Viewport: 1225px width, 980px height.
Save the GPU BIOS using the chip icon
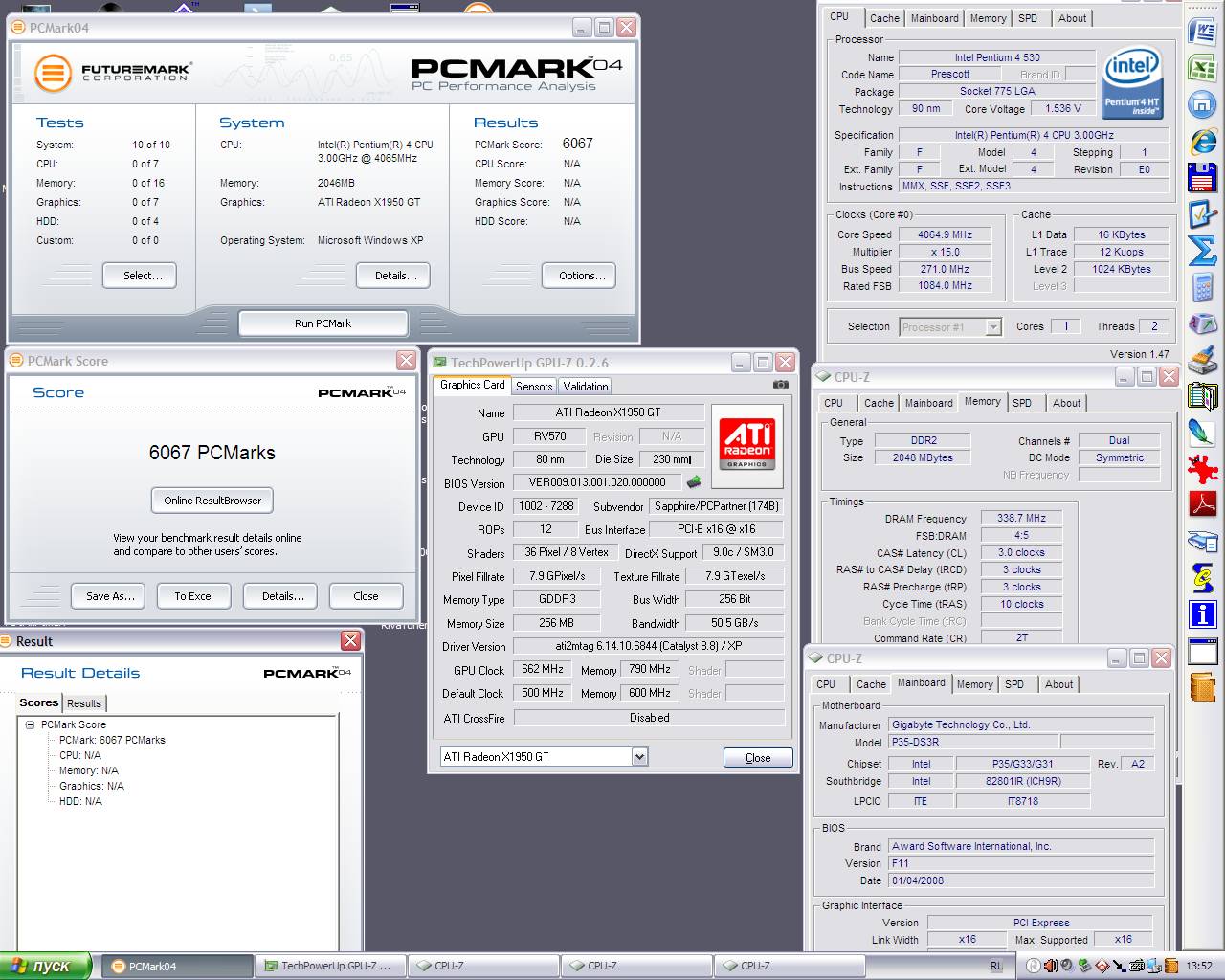click(x=694, y=482)
